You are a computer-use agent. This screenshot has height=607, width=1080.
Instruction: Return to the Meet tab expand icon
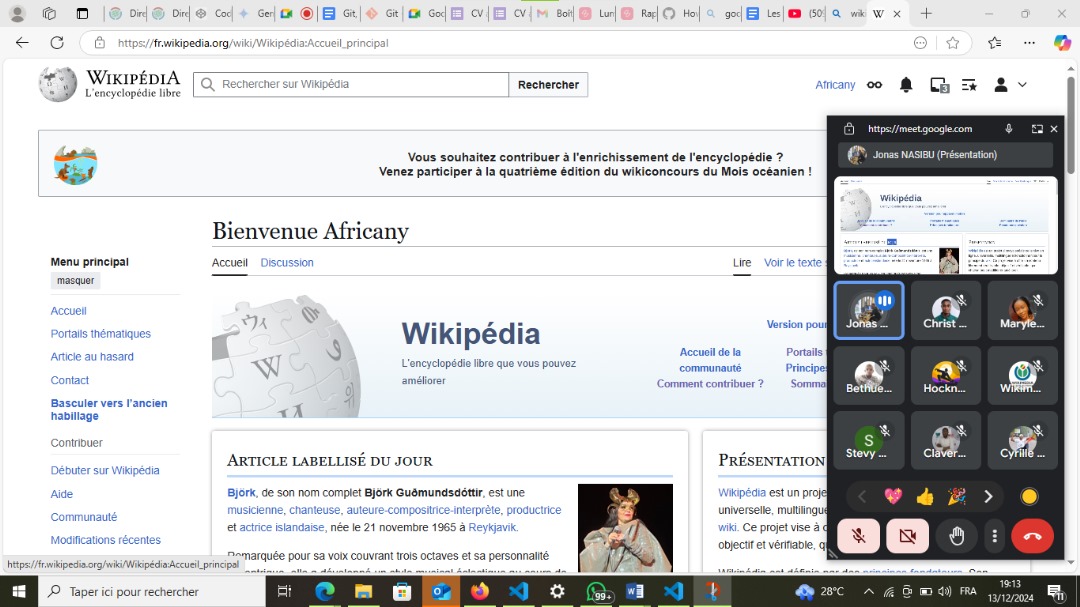pyautogui.click(x=1037, y=129)
